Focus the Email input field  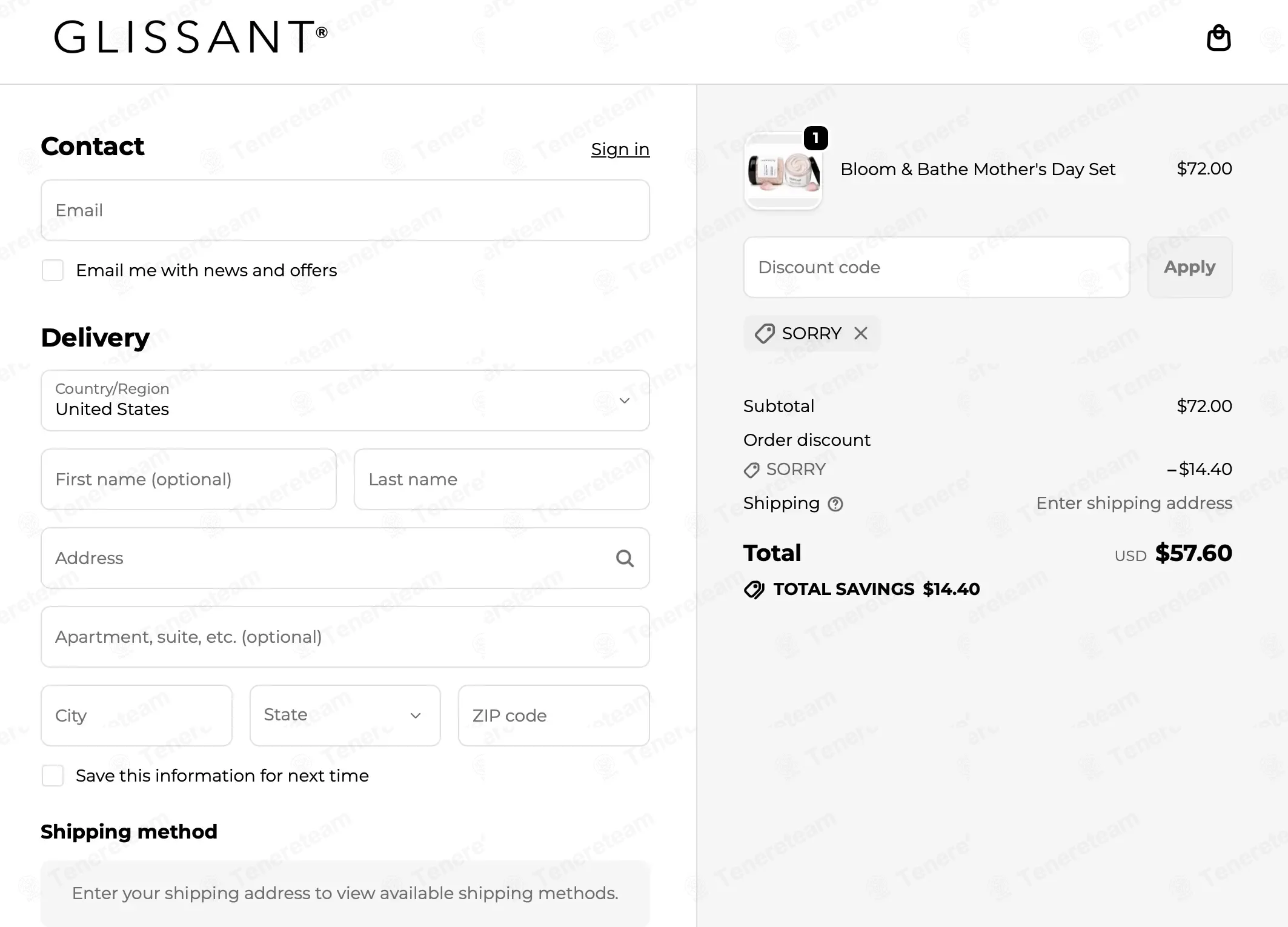point(345,210)
